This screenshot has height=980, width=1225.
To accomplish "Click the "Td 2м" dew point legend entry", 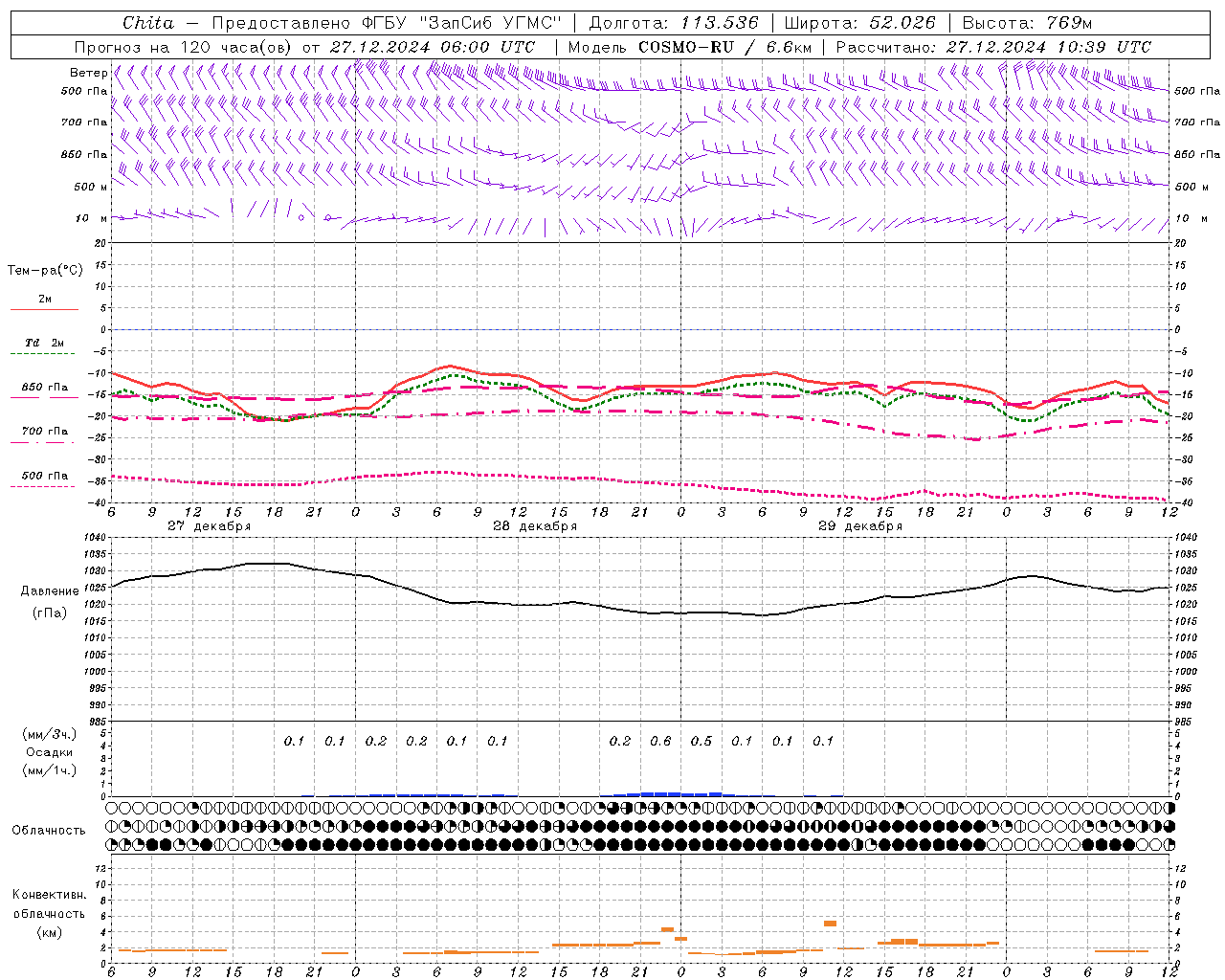I will pos(44,347).
